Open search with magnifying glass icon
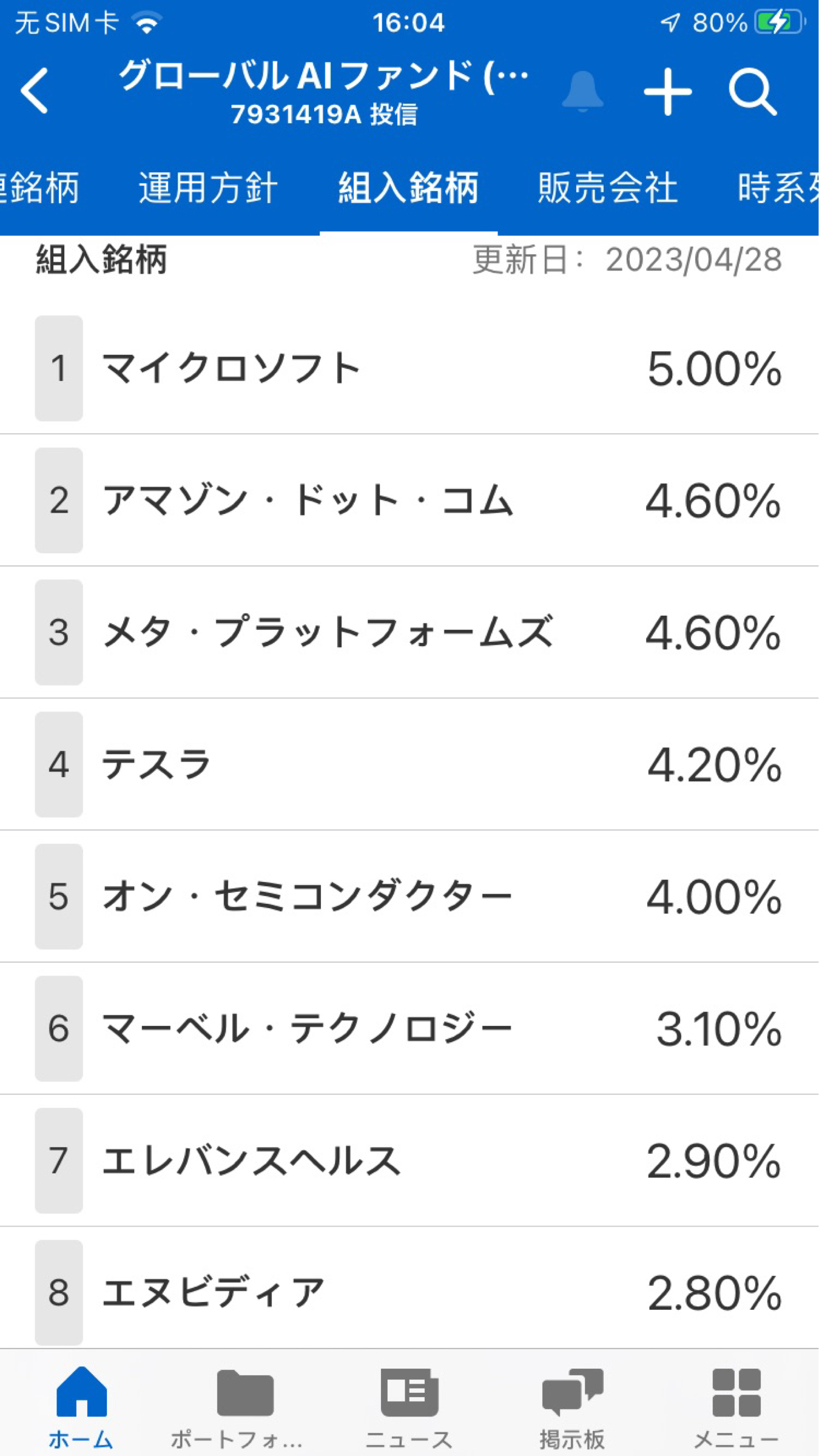Image resolution: width=819 pixels, height=1456 pixels. click(752, 91)
